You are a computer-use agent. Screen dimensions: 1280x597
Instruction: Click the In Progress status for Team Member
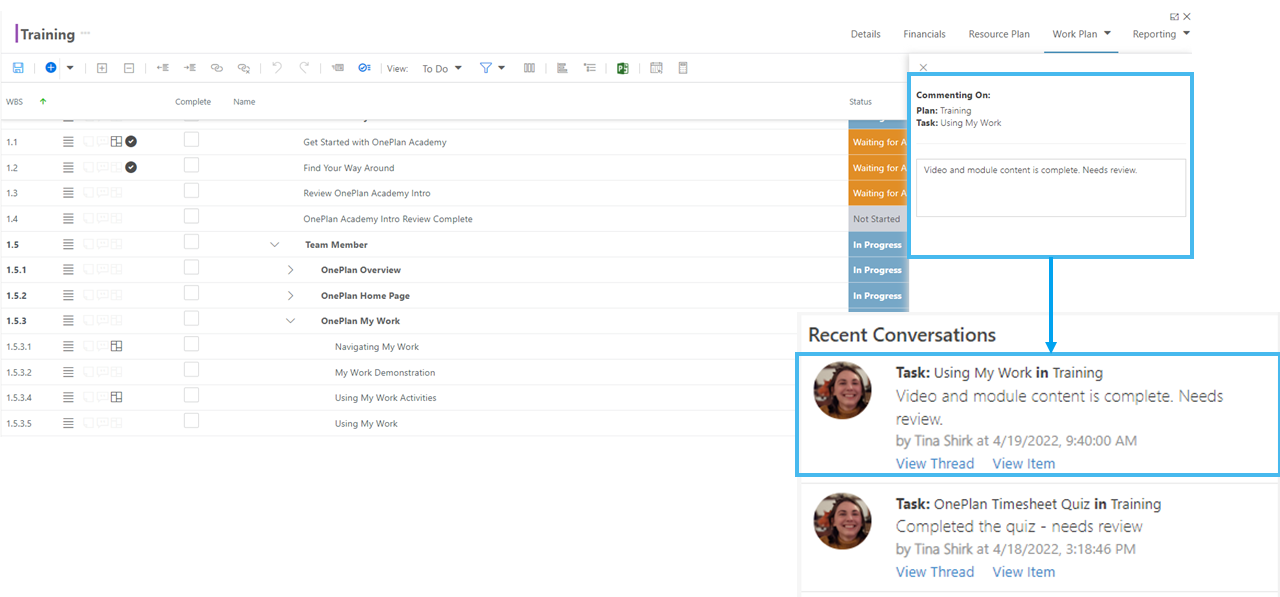coord(878,245)
